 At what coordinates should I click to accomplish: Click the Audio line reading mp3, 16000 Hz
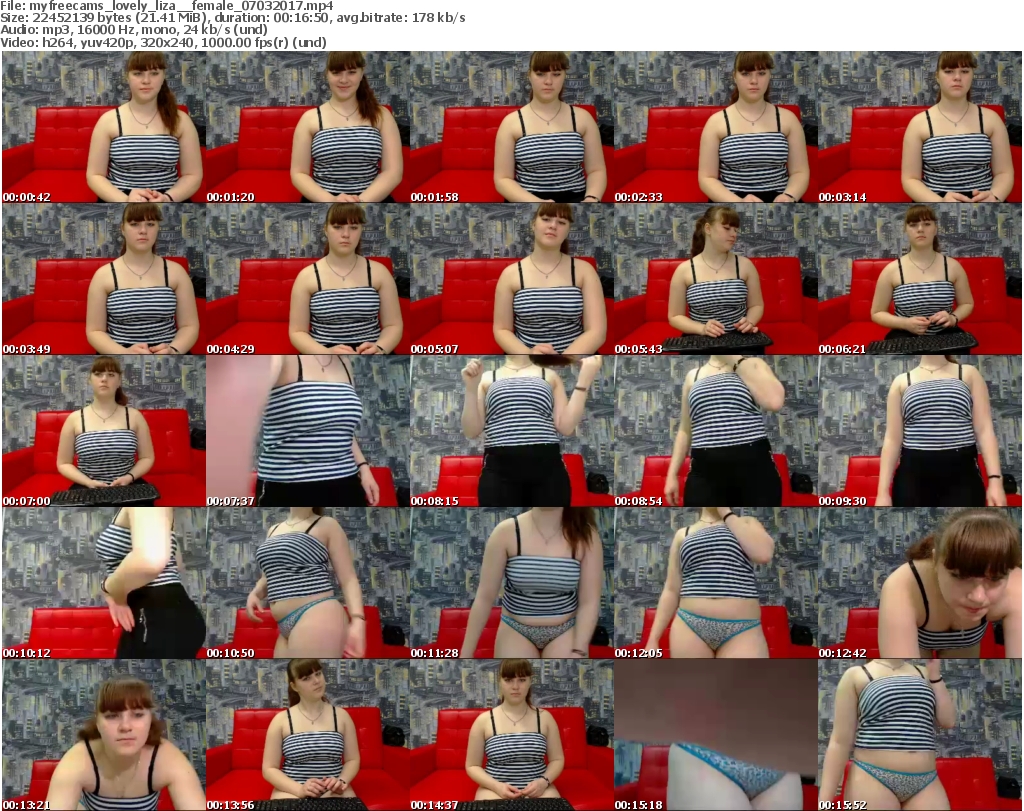pyautogui.click(x=134, y=30)
